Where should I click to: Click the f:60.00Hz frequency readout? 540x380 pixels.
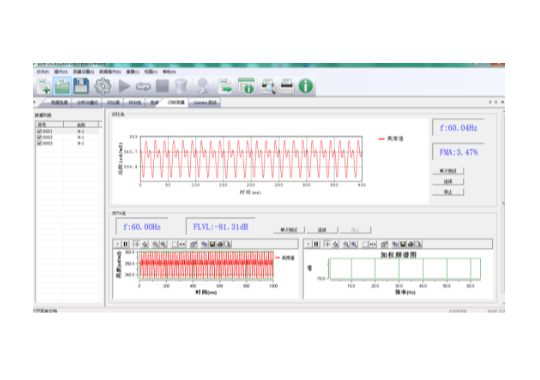(142, 227)
